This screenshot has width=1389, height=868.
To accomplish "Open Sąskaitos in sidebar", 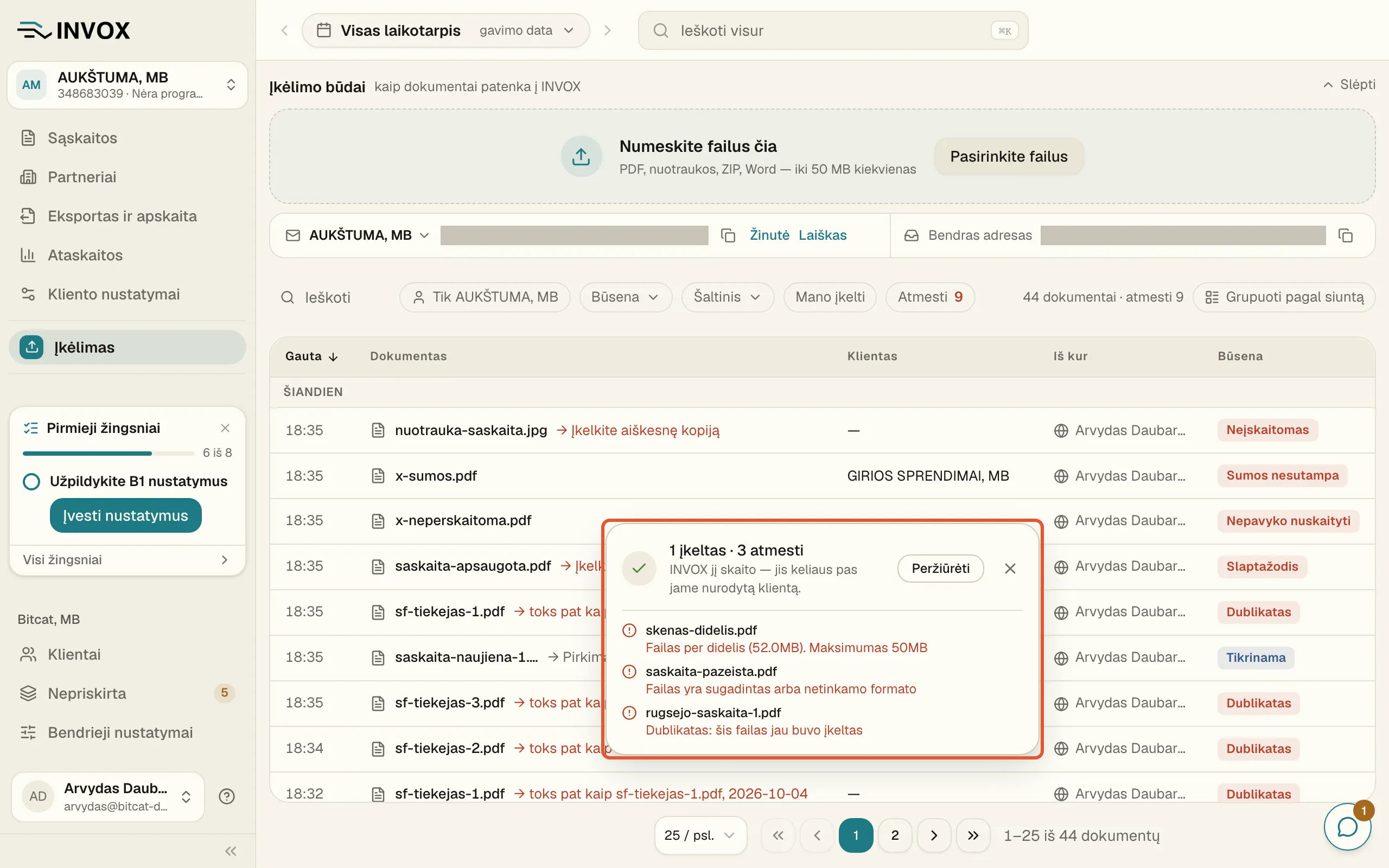I will (128, 138).
